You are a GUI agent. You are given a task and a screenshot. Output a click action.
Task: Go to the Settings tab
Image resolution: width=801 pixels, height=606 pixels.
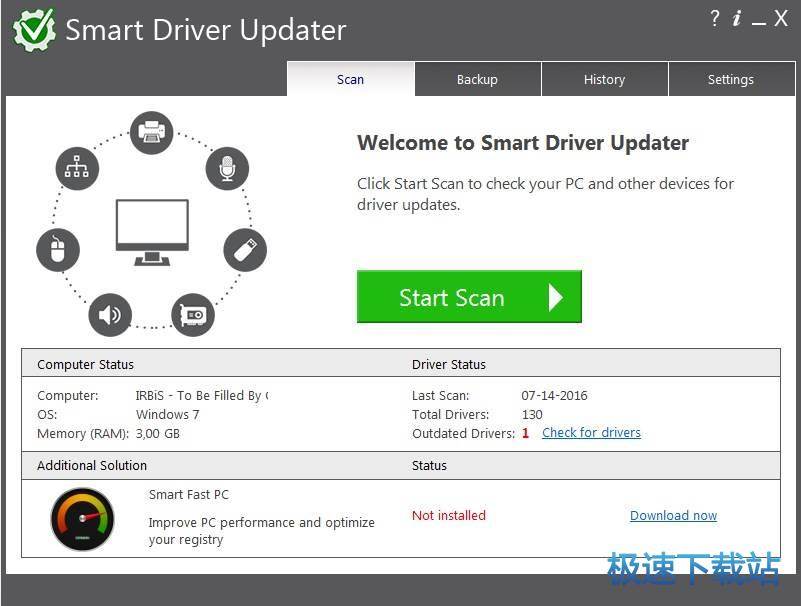coord(731,79)
